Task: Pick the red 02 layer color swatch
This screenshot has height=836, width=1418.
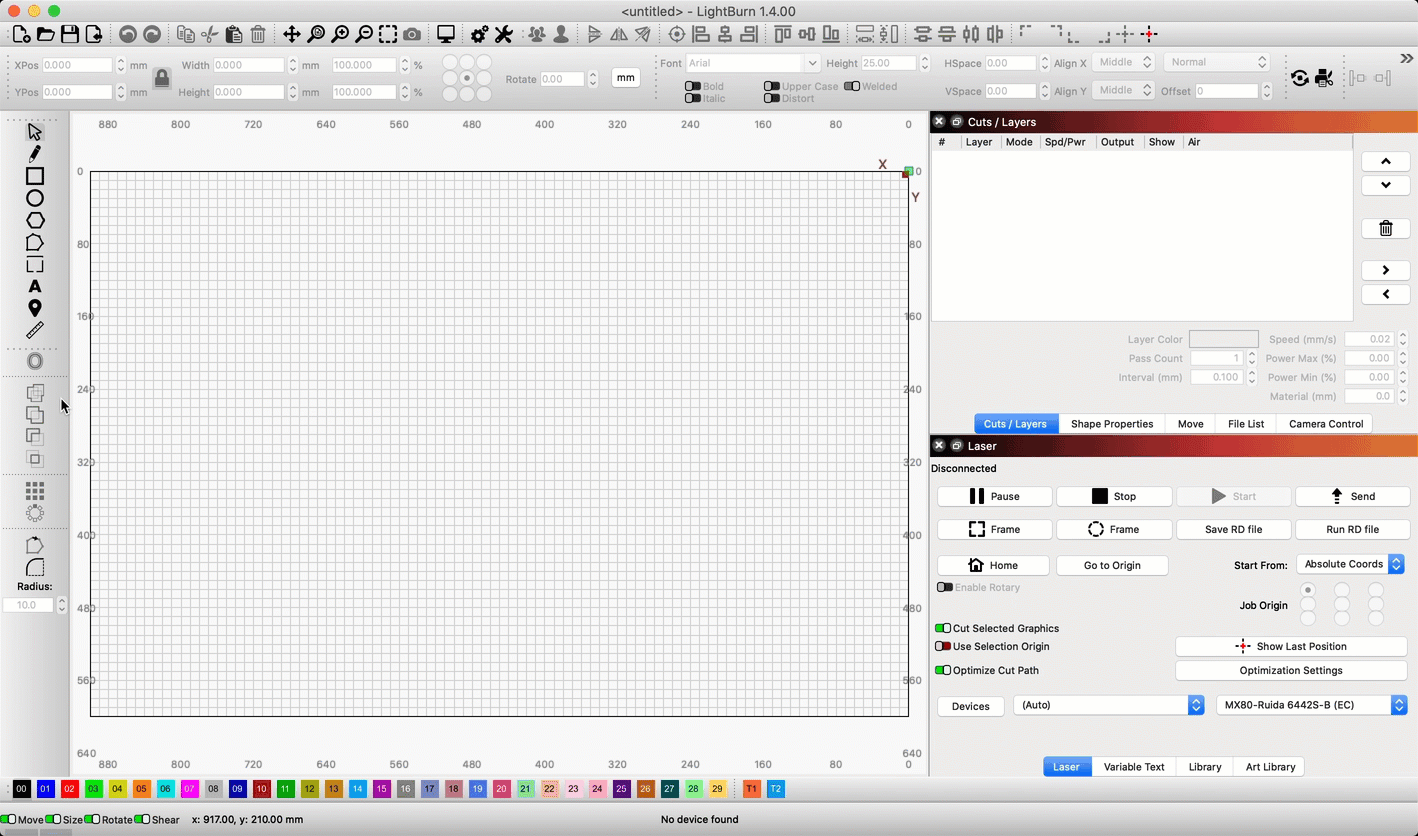Action: [x=69, y=789]
